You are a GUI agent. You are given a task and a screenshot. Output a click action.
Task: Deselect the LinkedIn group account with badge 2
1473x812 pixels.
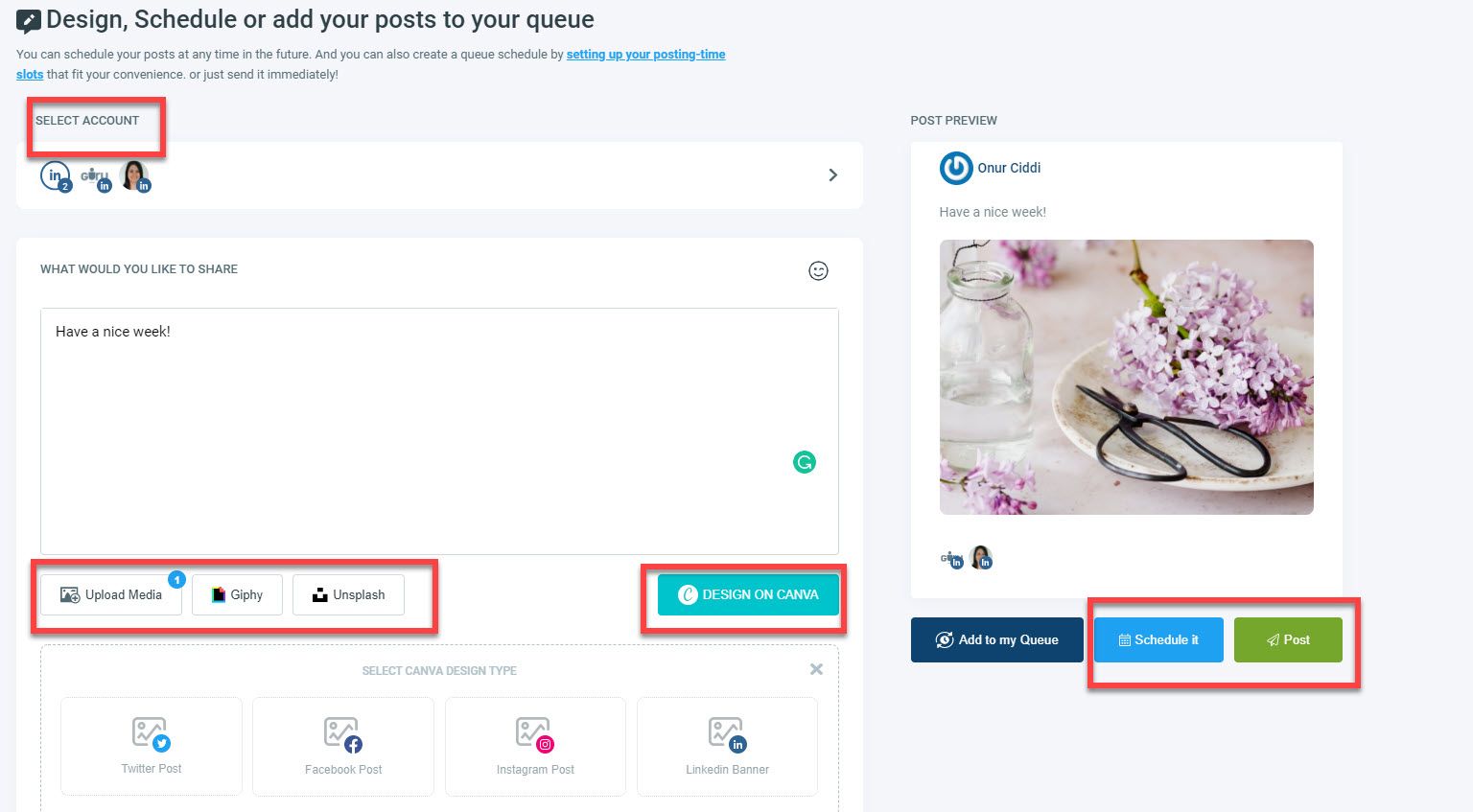pos(55,174)
